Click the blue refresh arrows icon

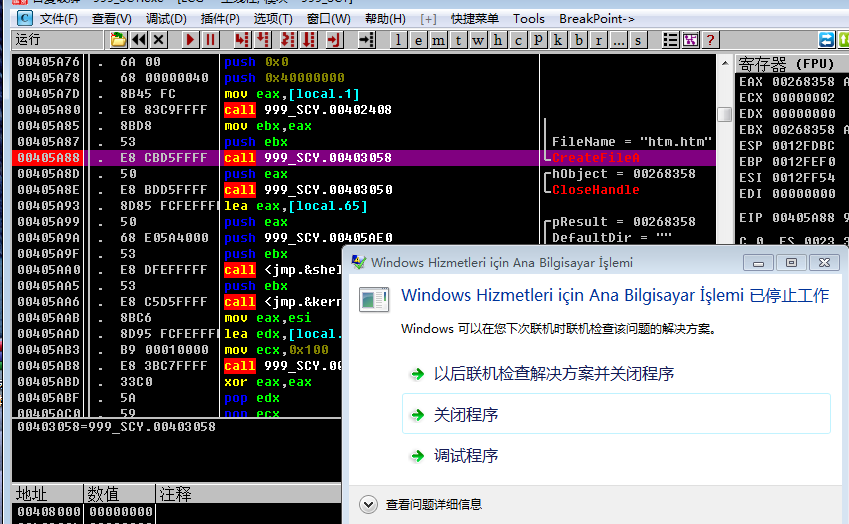(826, 40)
